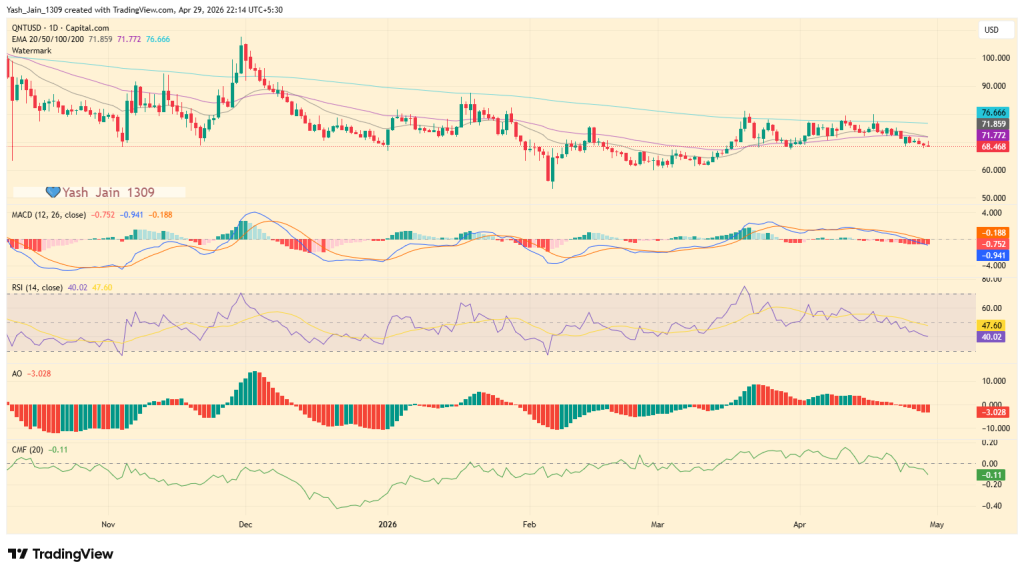Image resolution: width=1024 pixels, height=574 pixels.
Task: Click the green -0.11 CMF value tag
Action: tap(993, 474)
